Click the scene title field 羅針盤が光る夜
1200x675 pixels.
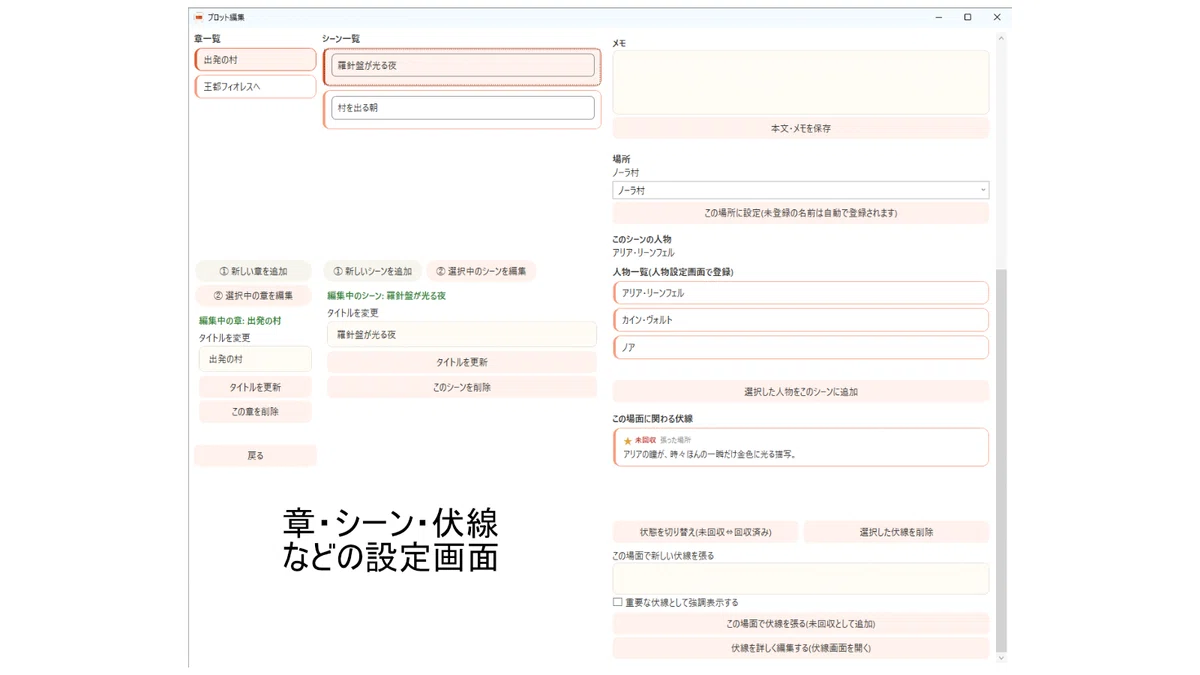pos(462,335)
